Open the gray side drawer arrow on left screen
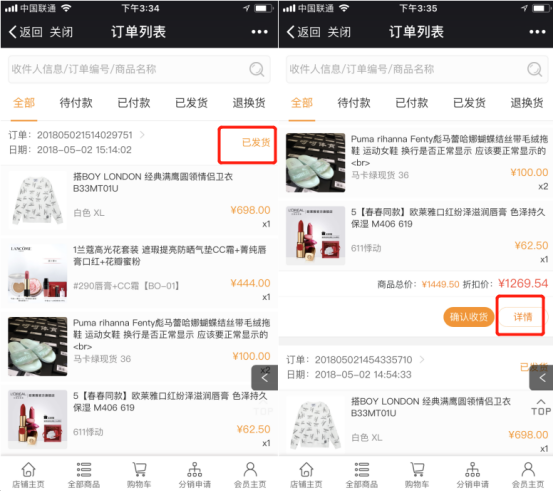 pos(264,378)
